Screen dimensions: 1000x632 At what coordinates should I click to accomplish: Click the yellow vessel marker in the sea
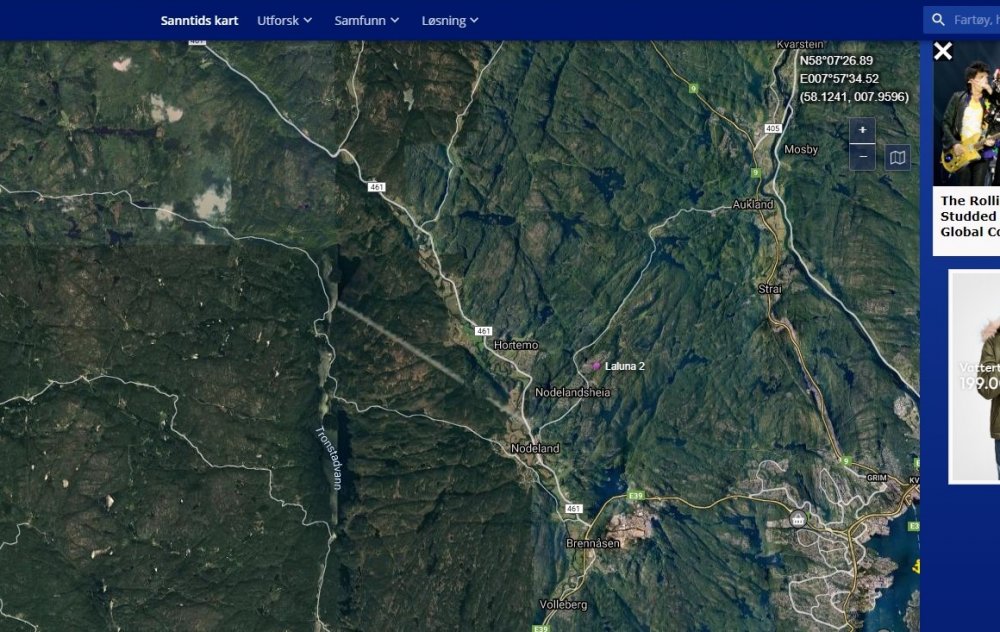916,565
